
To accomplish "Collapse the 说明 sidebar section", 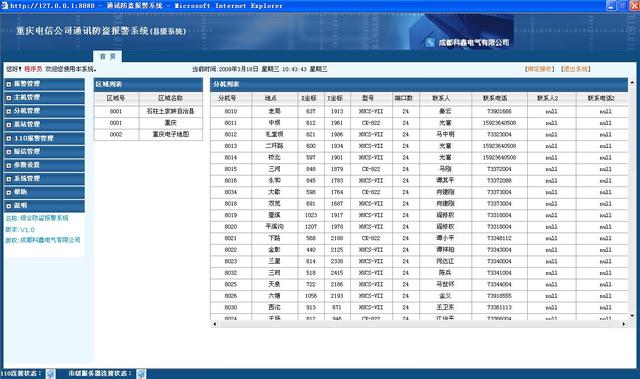I will 44,205.
